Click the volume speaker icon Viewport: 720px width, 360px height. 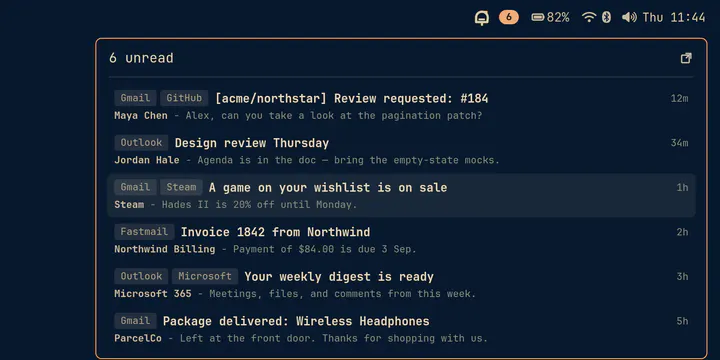click(x=629, y=17)
